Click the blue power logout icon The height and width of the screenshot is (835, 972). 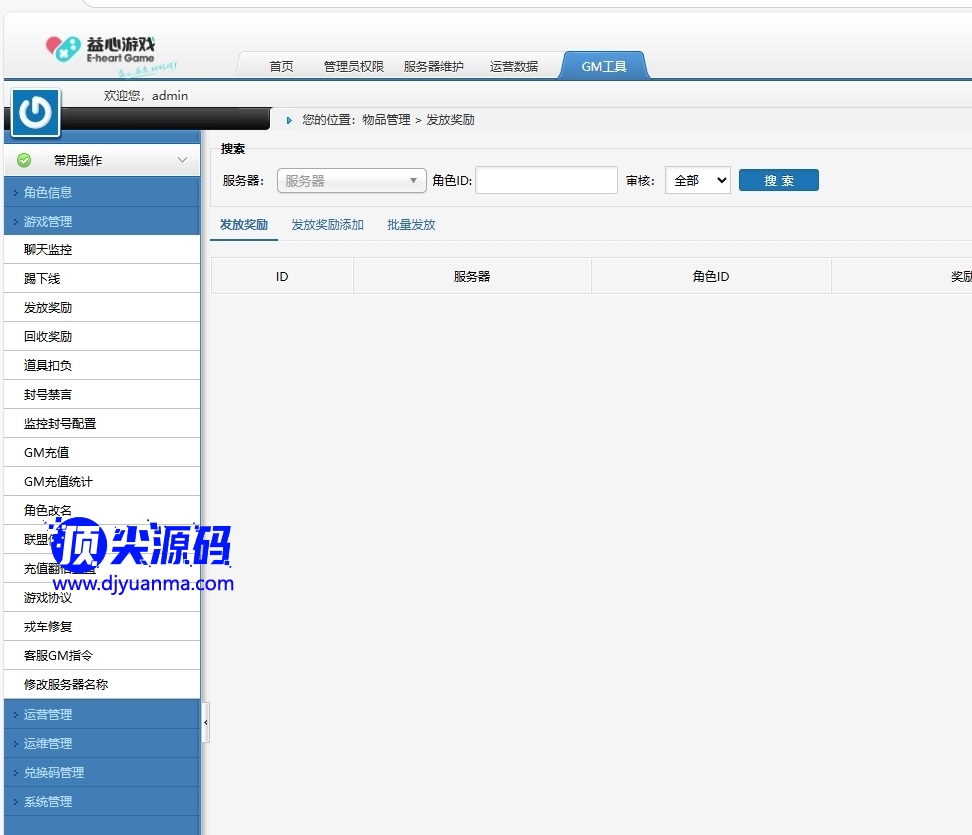pos(35,112)
